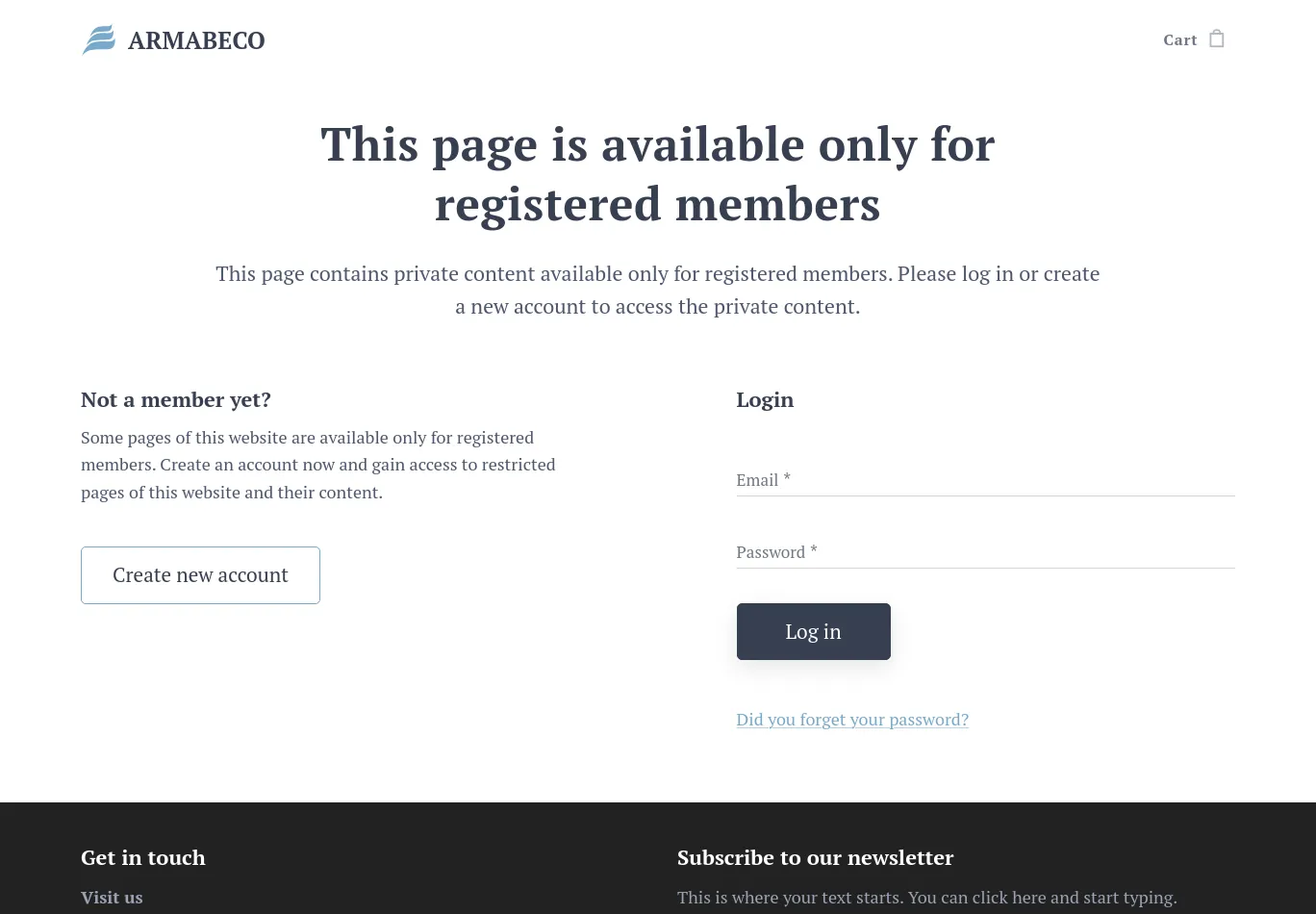Click the private content intro paragraph
This screenshot has height=914, width=1316.
[658, 290]
